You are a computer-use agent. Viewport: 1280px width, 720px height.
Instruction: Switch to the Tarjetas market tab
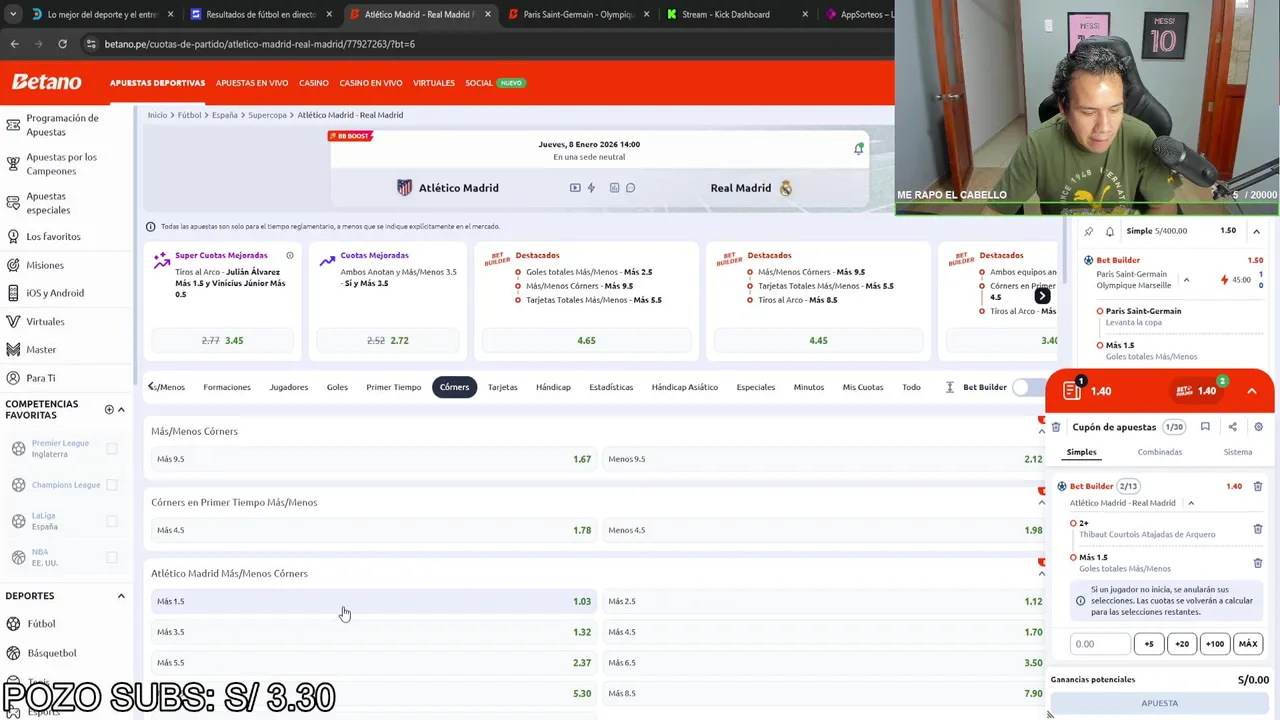coord(502,387)
